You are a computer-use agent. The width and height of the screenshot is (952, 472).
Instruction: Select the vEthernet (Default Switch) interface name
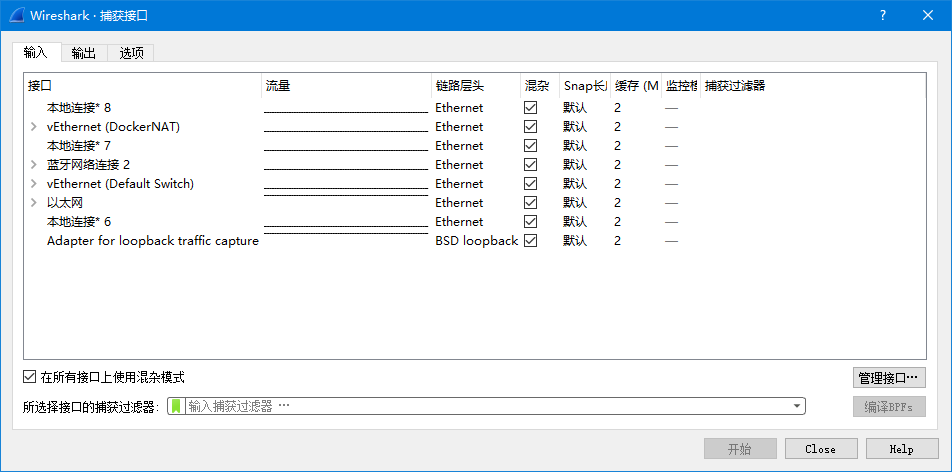click(120, 183)
